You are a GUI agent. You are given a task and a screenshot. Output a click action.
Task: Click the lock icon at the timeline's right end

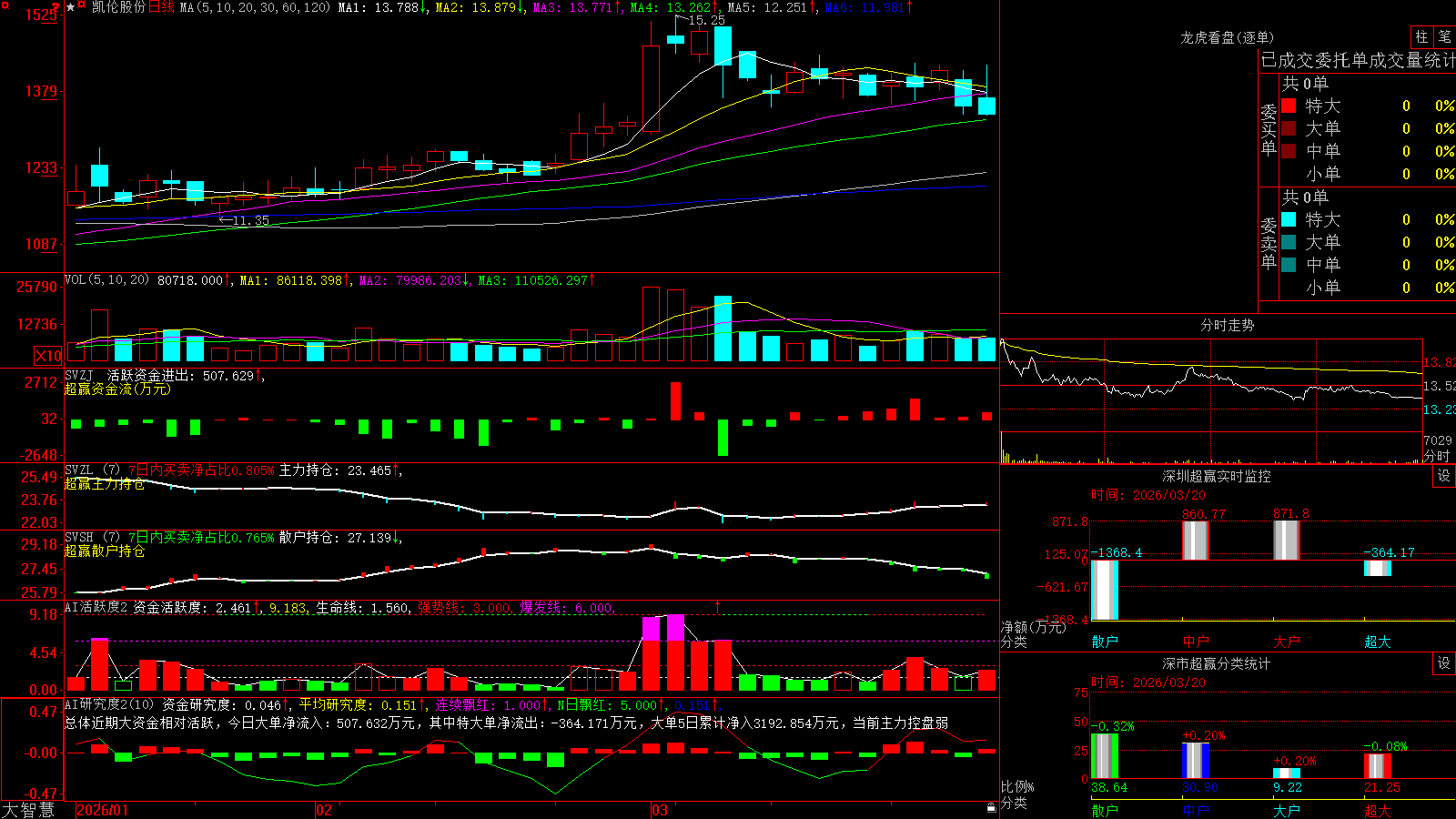coord(992,807)
